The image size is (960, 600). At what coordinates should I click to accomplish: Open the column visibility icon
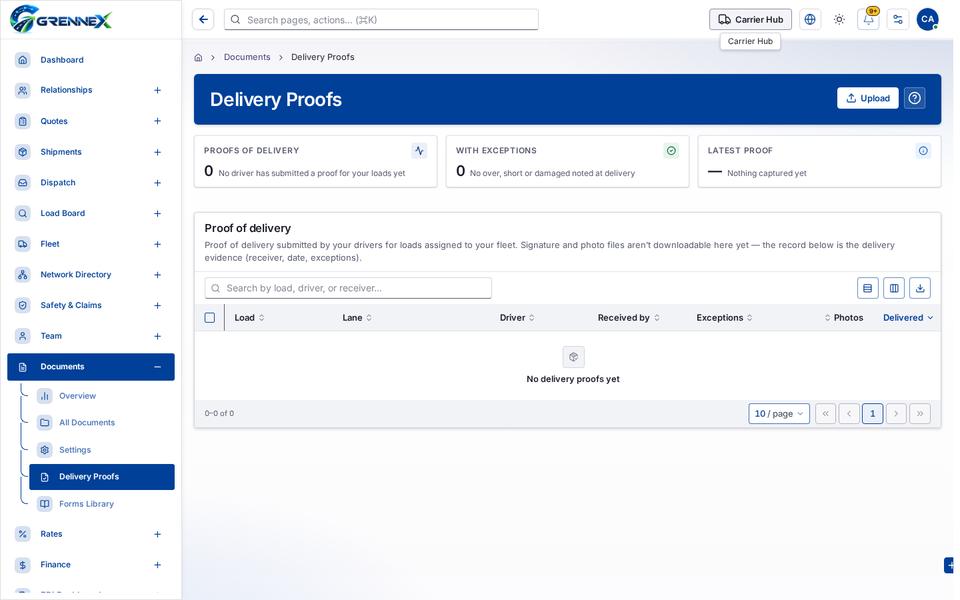tap(894, 288)
